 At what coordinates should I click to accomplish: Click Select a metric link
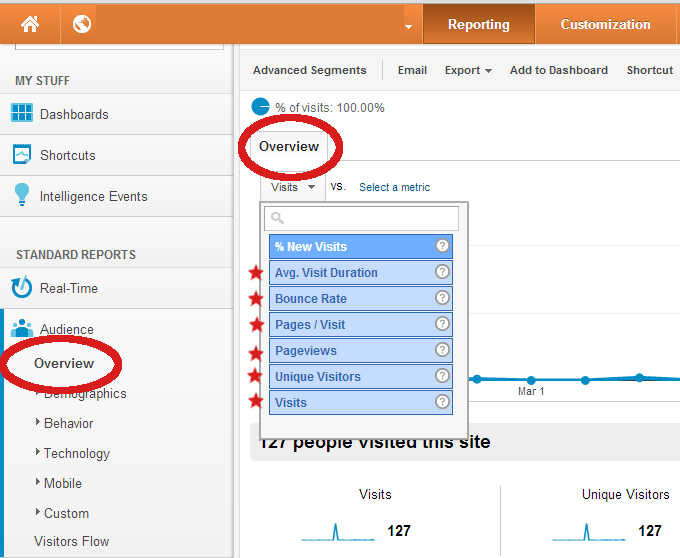tap(394, 187)
